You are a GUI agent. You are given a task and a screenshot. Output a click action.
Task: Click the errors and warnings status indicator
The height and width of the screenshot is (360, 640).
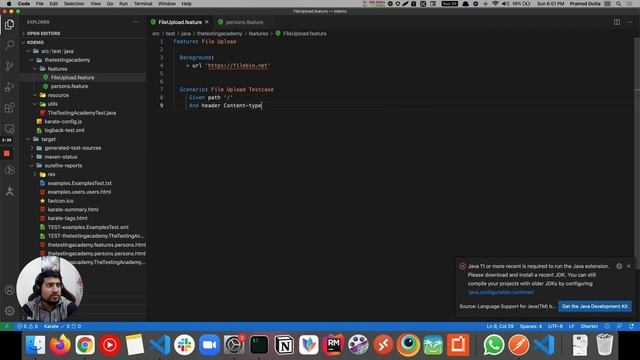(x=27, y=326)
